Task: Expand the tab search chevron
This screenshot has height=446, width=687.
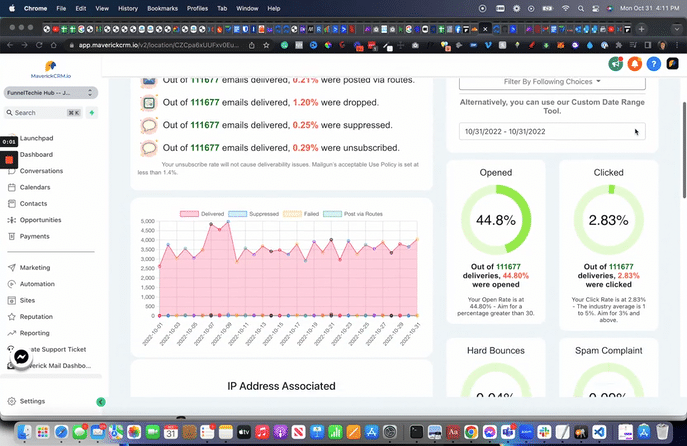Action: [677, 29]
